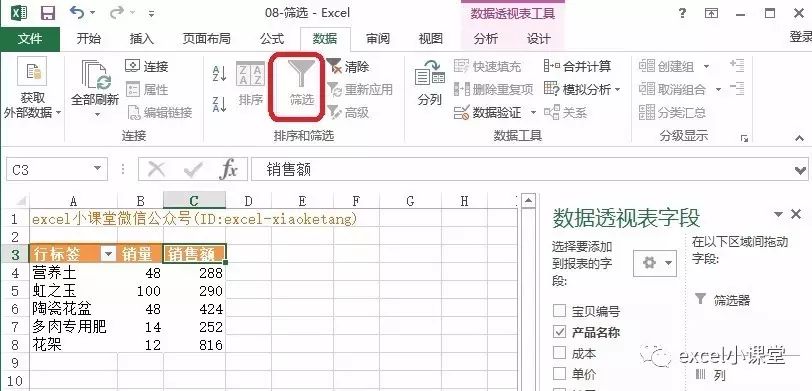Image resolution: width=812 pixels, height=391 pixels.
Task: Switch to the 审阅 tab
Action: [x=378, y=39]
